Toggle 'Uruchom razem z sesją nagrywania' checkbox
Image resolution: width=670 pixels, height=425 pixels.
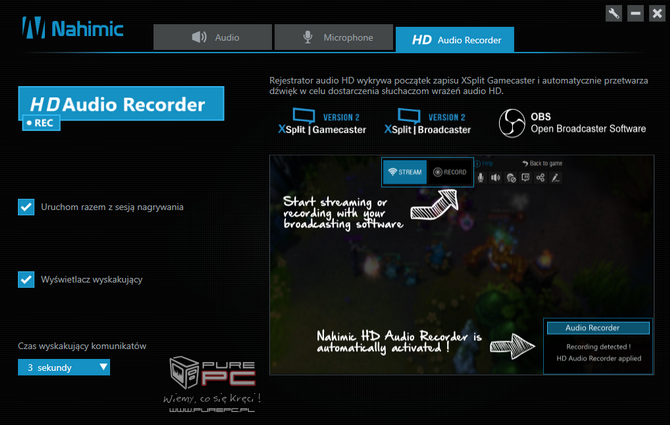pyautogui.click(x=26, y=207)
